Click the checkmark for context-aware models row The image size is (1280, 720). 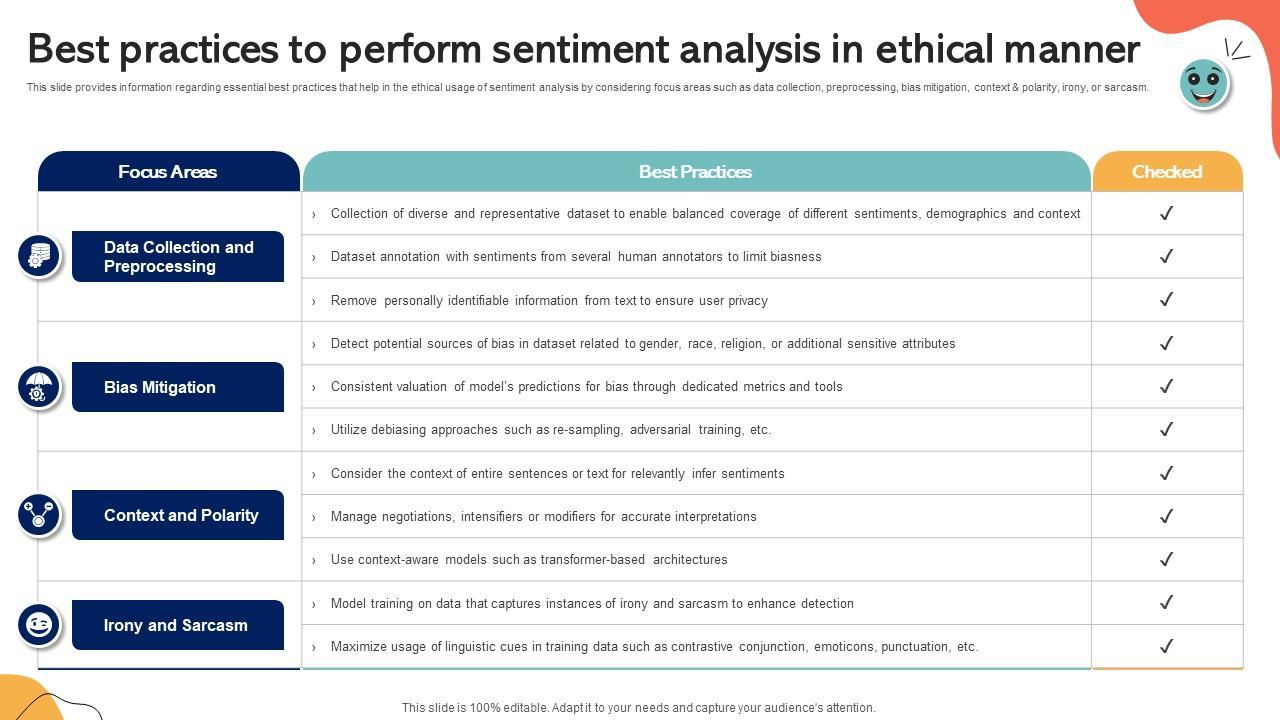1166,559
